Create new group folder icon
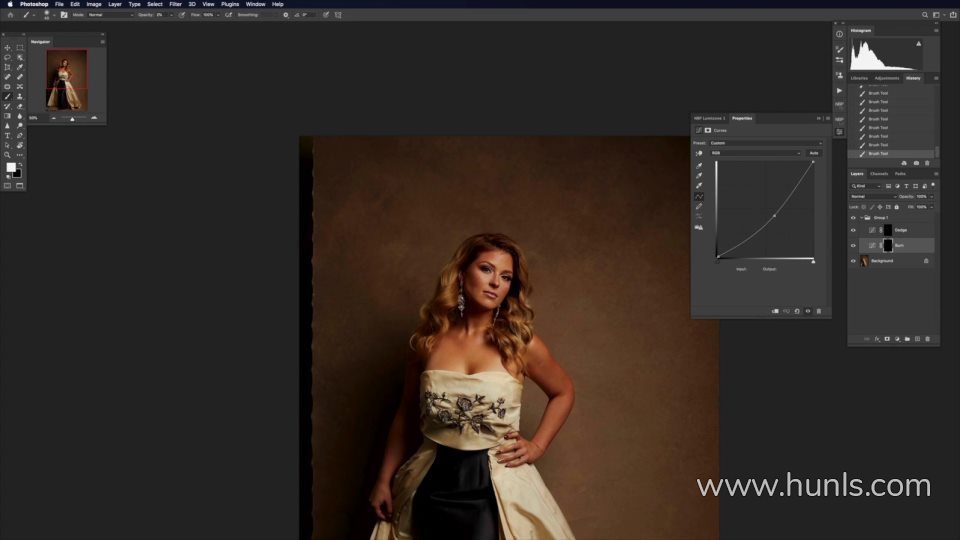Viewport: 960px width, 540px height. pyautogui.click(x=907, y=339)
